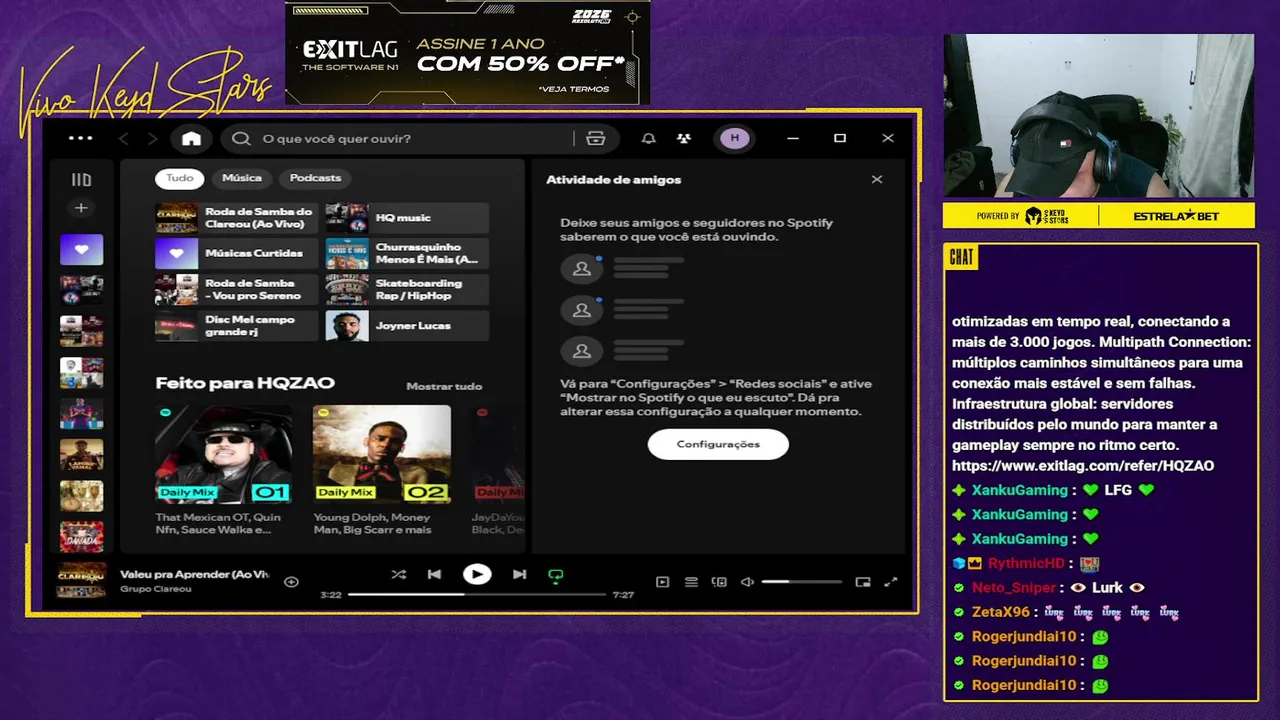
Task: Open the queue icon
Action: pos(691,582)
